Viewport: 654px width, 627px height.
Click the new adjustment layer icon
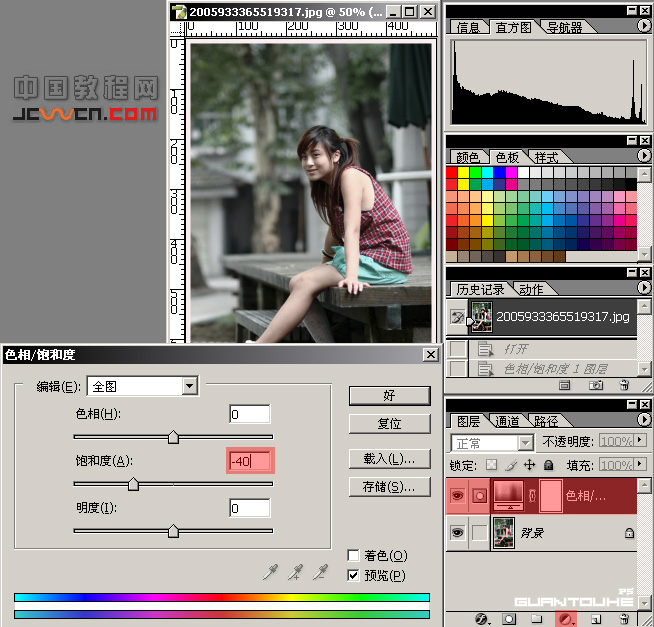click(565, 619)
